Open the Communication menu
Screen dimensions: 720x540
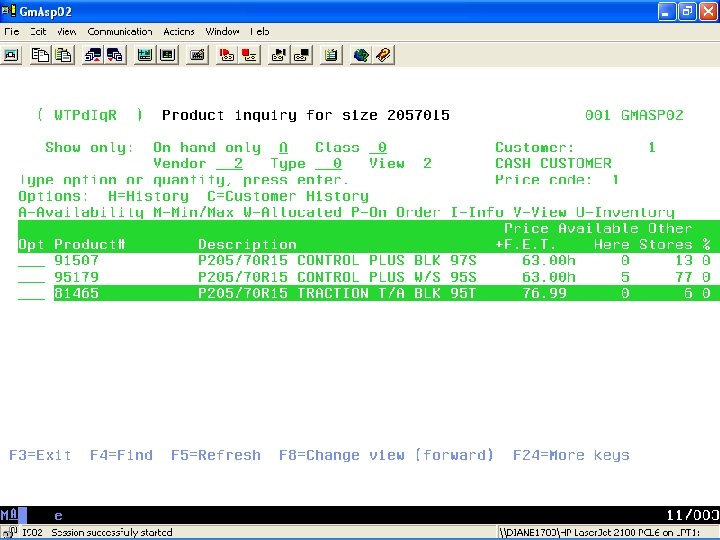(120, 32)
